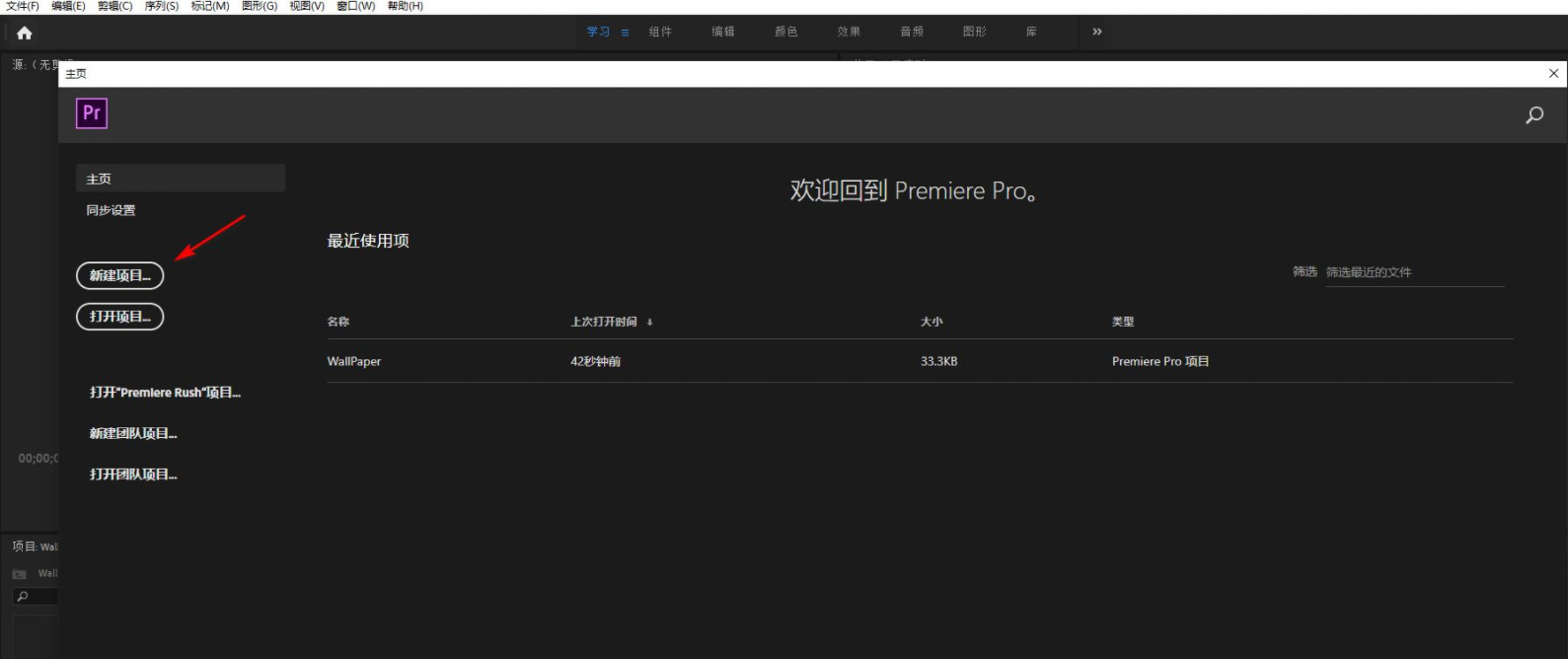This screenshot has height=659, width=1568.
Task: Select 同步设置 in the sidebar
Action: point(111,210)
